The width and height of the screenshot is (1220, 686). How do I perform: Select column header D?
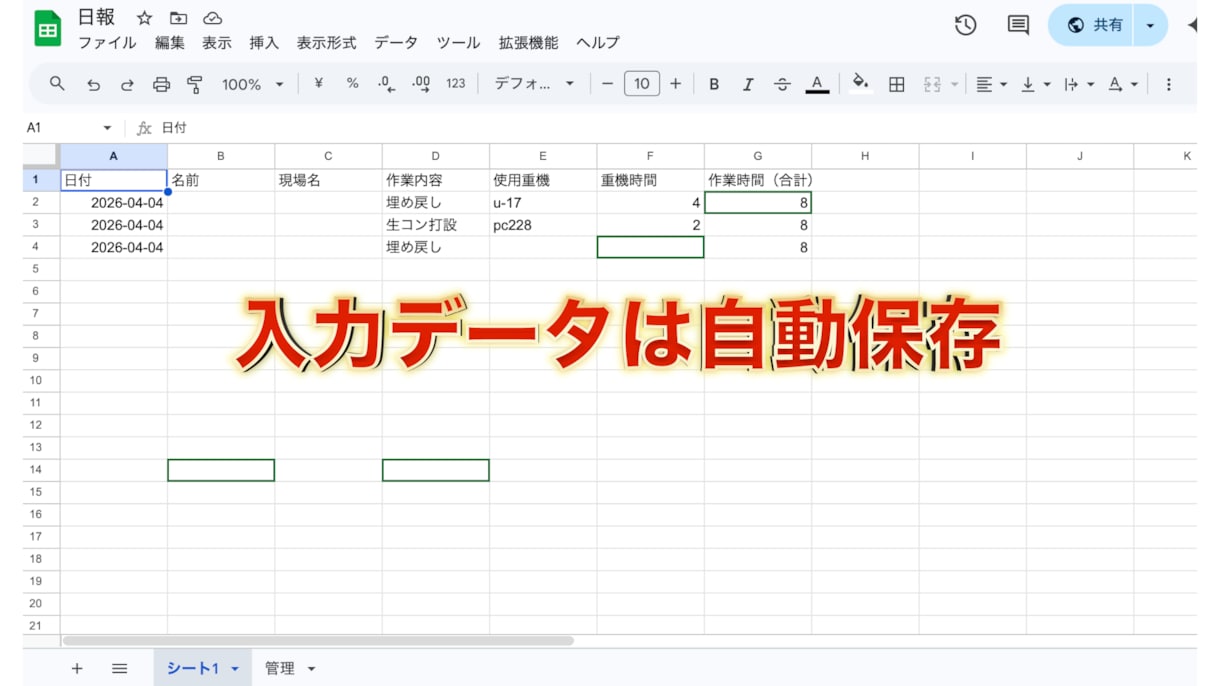pyautogui.click(x=436, y=156)
